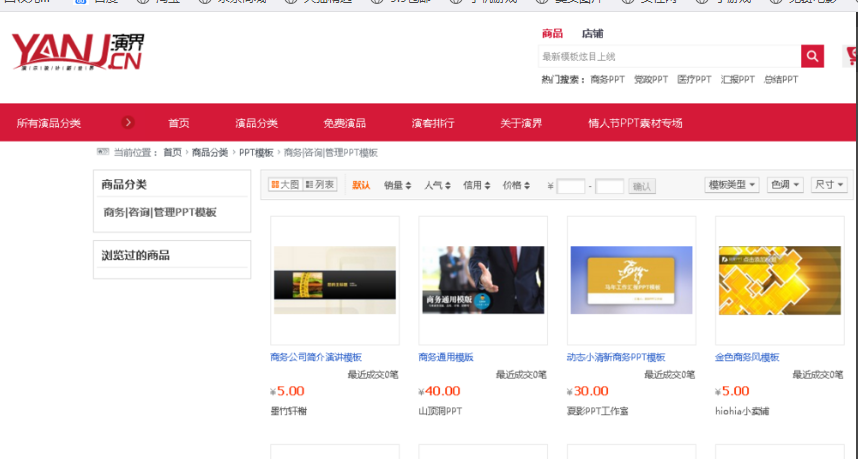This screenshot has height=459, width=858.
Task: Click sidebar category 商务|咨询|管理PPT模板
Action: click(x=160, y=212)
